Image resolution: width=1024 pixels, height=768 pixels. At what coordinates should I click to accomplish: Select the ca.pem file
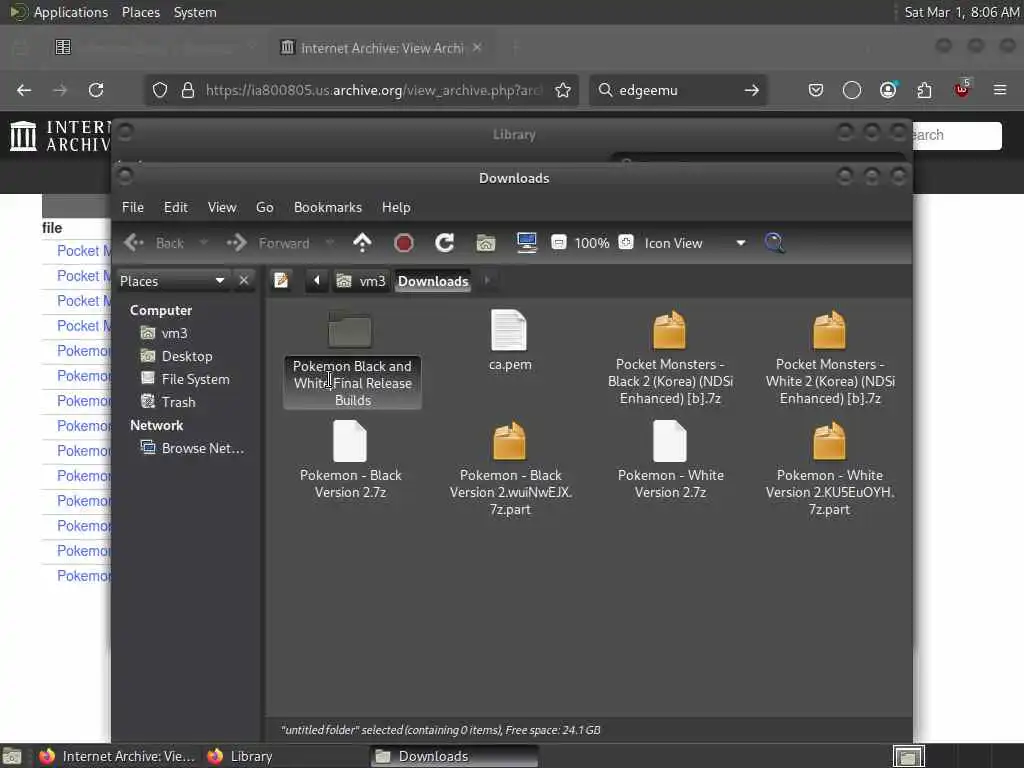click(509, 341)
